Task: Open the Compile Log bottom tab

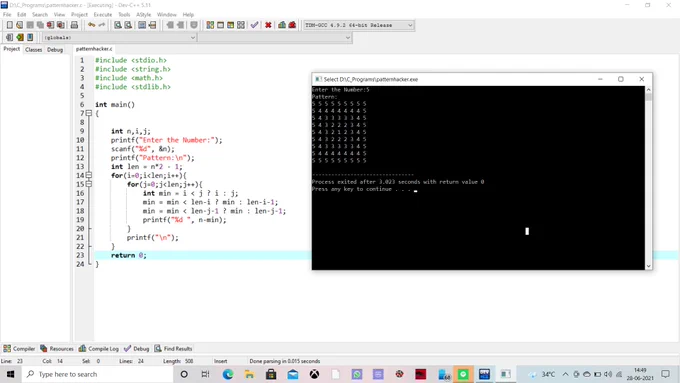Action: 99,348
